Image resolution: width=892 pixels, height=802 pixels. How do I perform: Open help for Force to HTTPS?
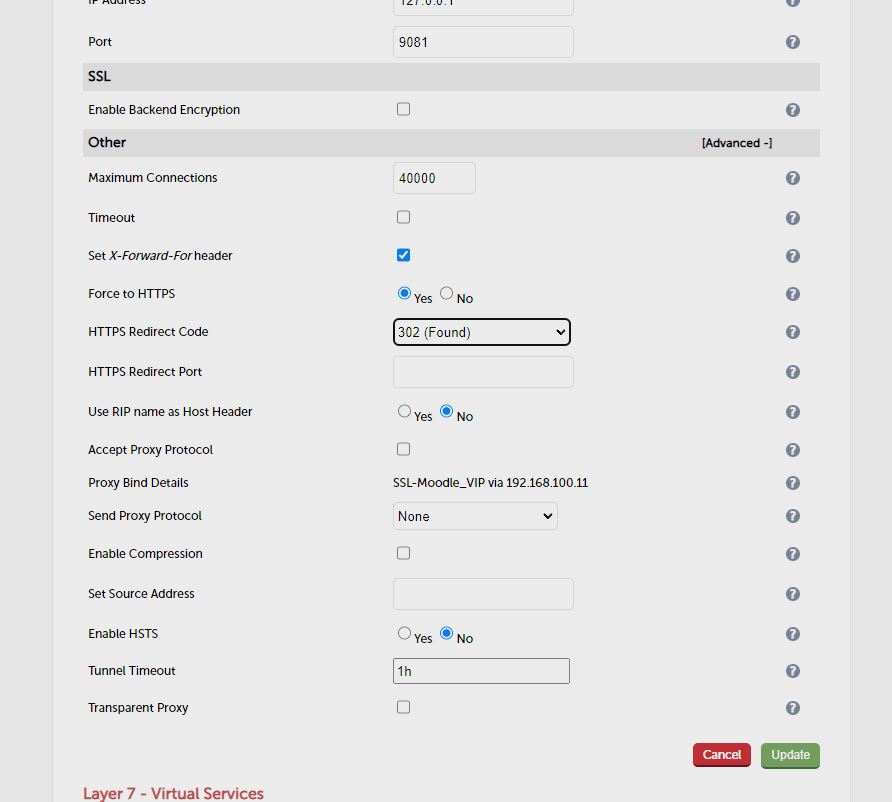tap(792, 293)
